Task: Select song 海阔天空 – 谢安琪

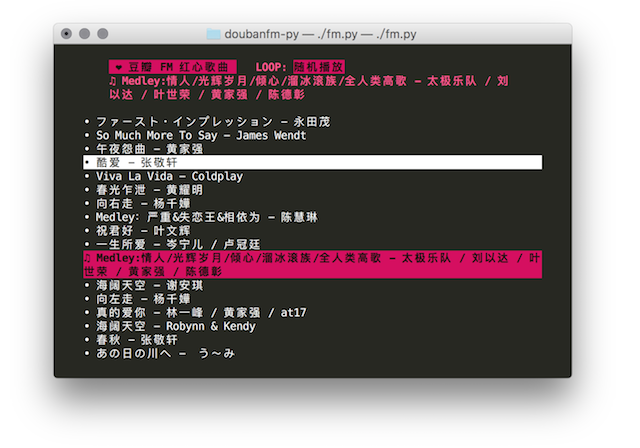Action: click(144, 285)
